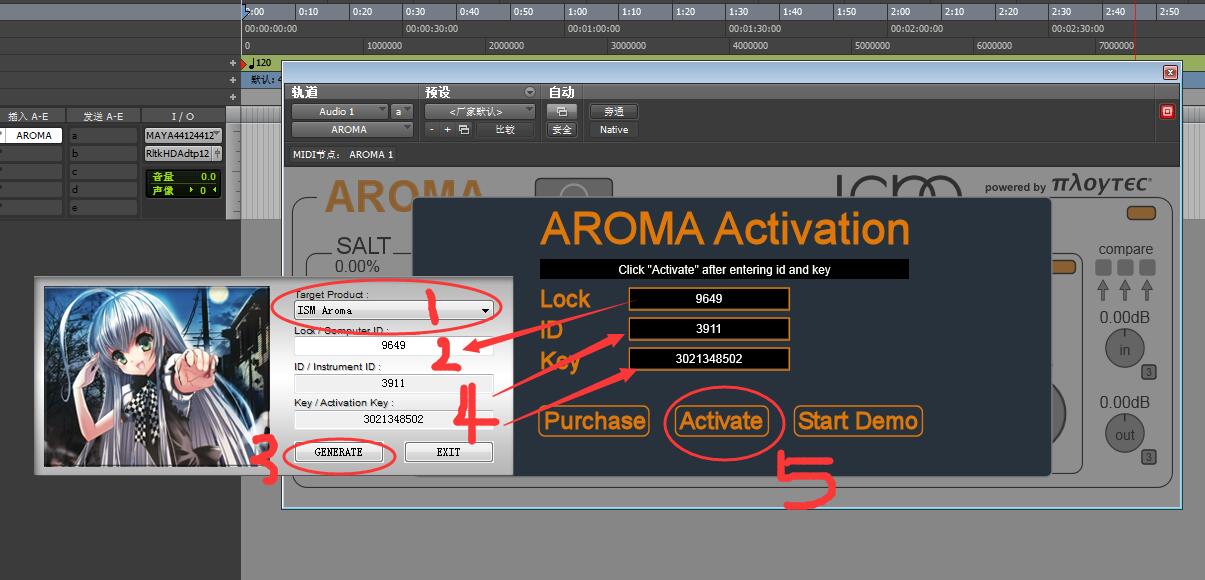Screen dimensions: 1205x580
Task: Click the small 3 box beside out knob
Action: click(x=1150, y=457)
